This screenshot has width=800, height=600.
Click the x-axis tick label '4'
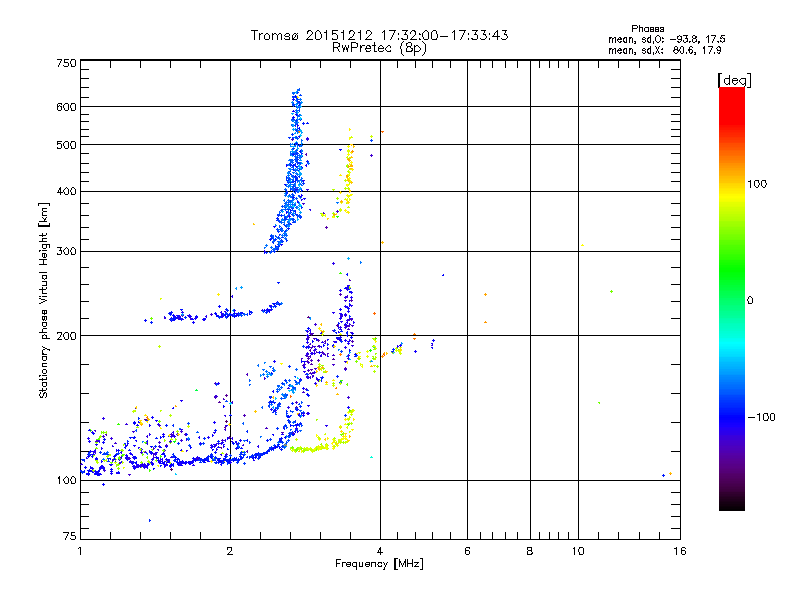coord(380,551)
